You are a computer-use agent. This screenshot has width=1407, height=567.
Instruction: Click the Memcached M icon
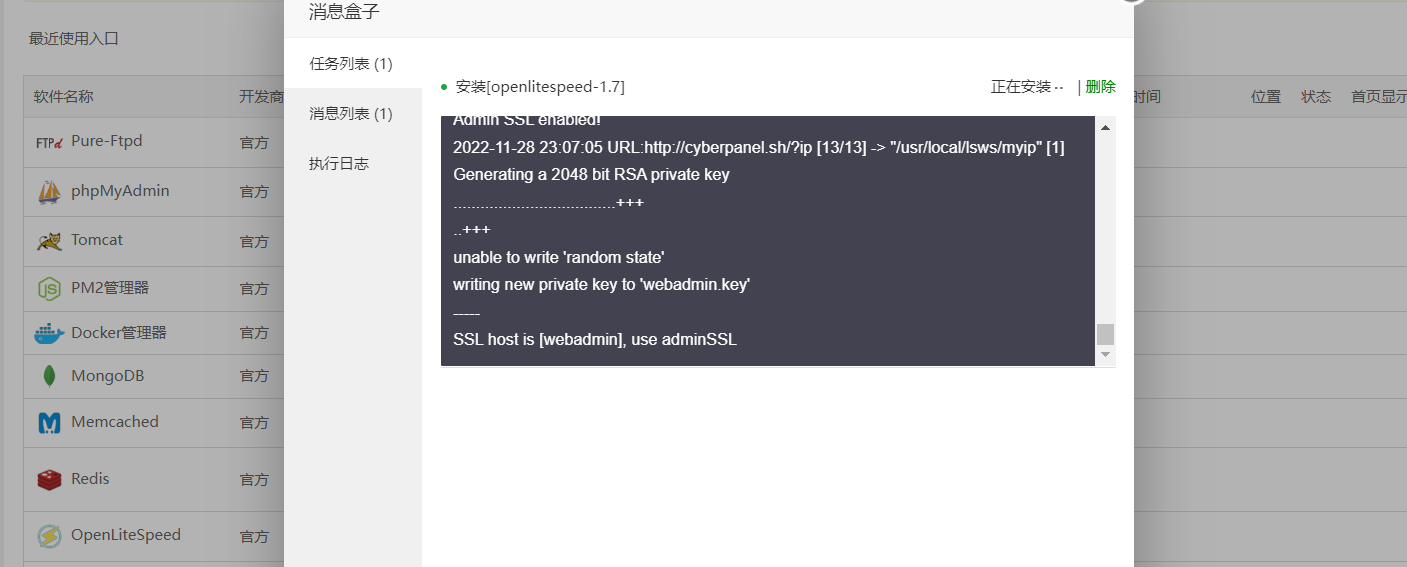[49, 423]
